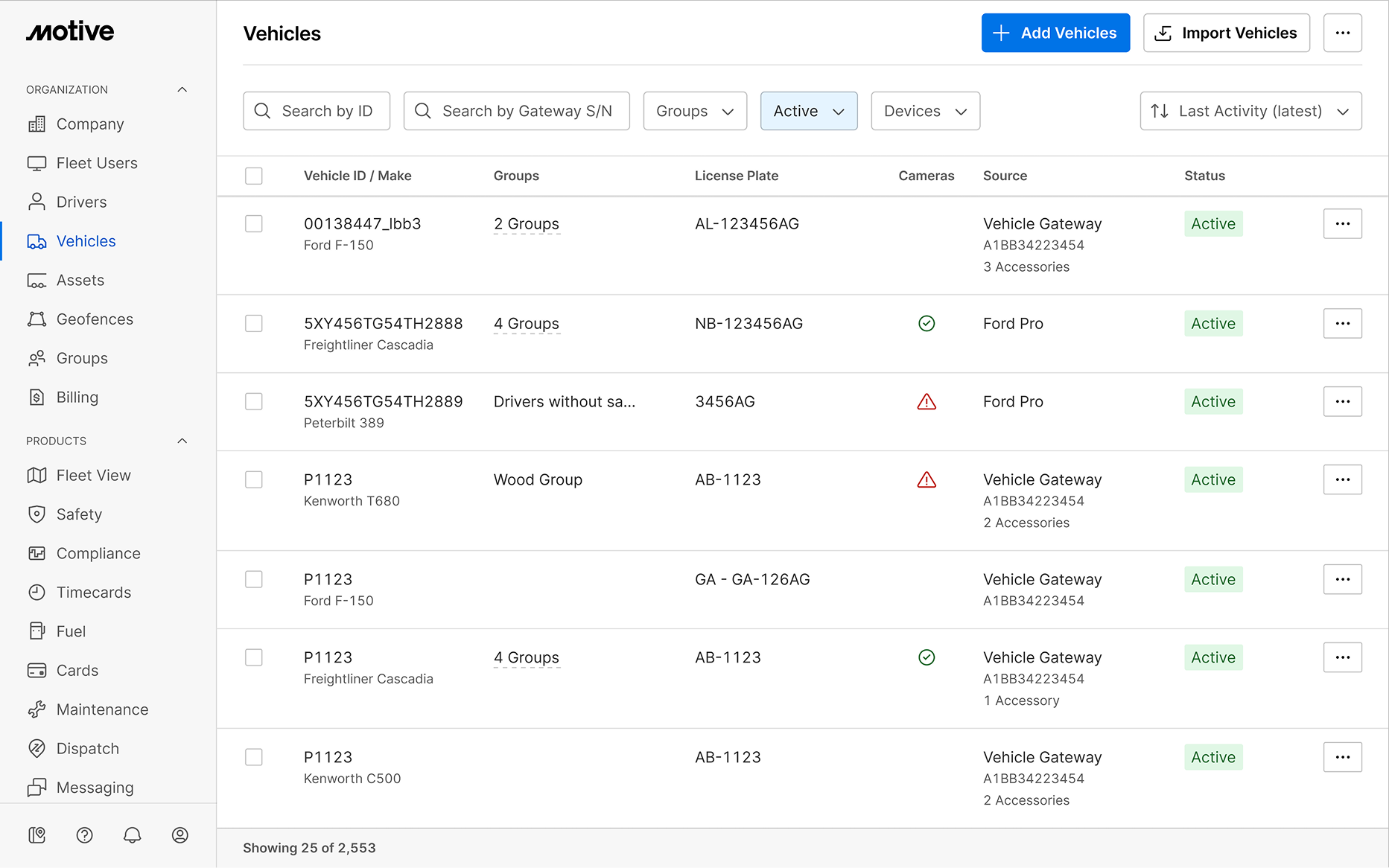Open row options for 5XY456TG54TH2888
1389x868 pixels.
pos(1343,323)
